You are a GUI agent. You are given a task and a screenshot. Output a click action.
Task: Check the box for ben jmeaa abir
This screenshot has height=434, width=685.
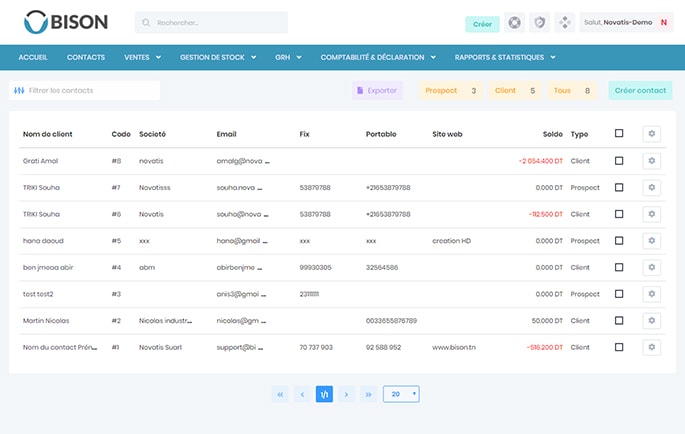(619, 267)
